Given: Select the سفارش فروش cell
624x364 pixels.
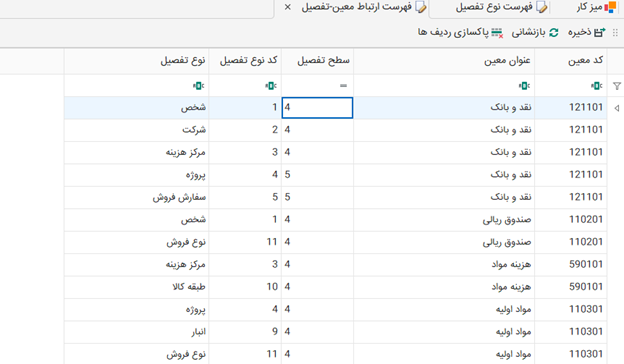Looking at the screenshot, I should pos(136,197).
